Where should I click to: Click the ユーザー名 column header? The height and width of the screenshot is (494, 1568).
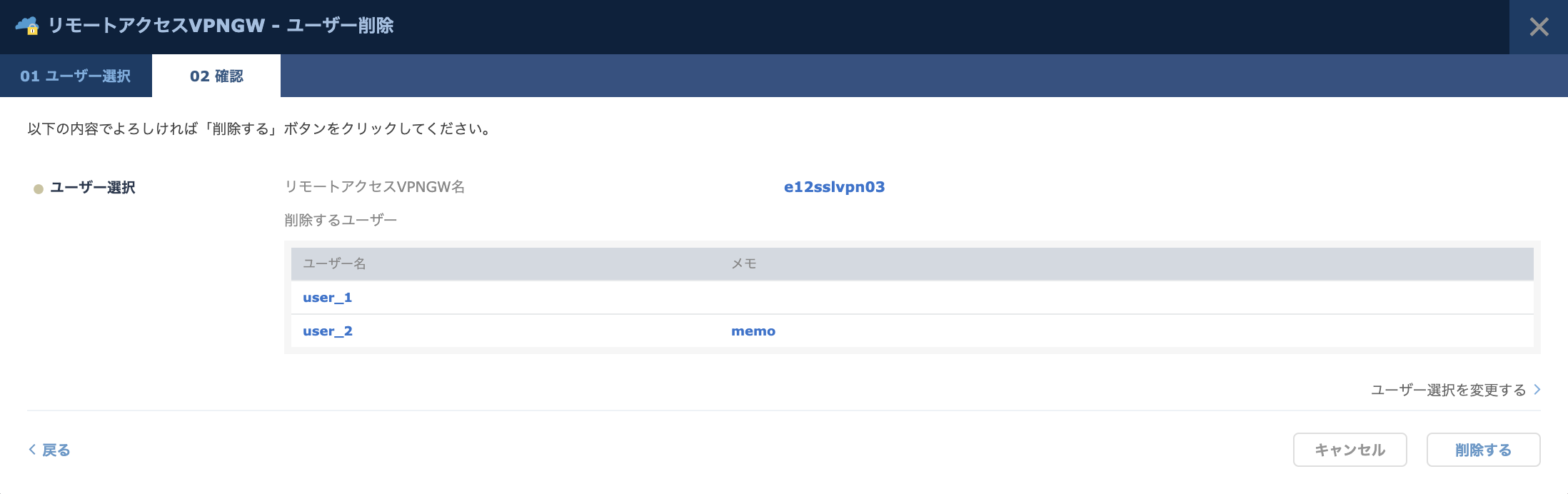point(334,263)
